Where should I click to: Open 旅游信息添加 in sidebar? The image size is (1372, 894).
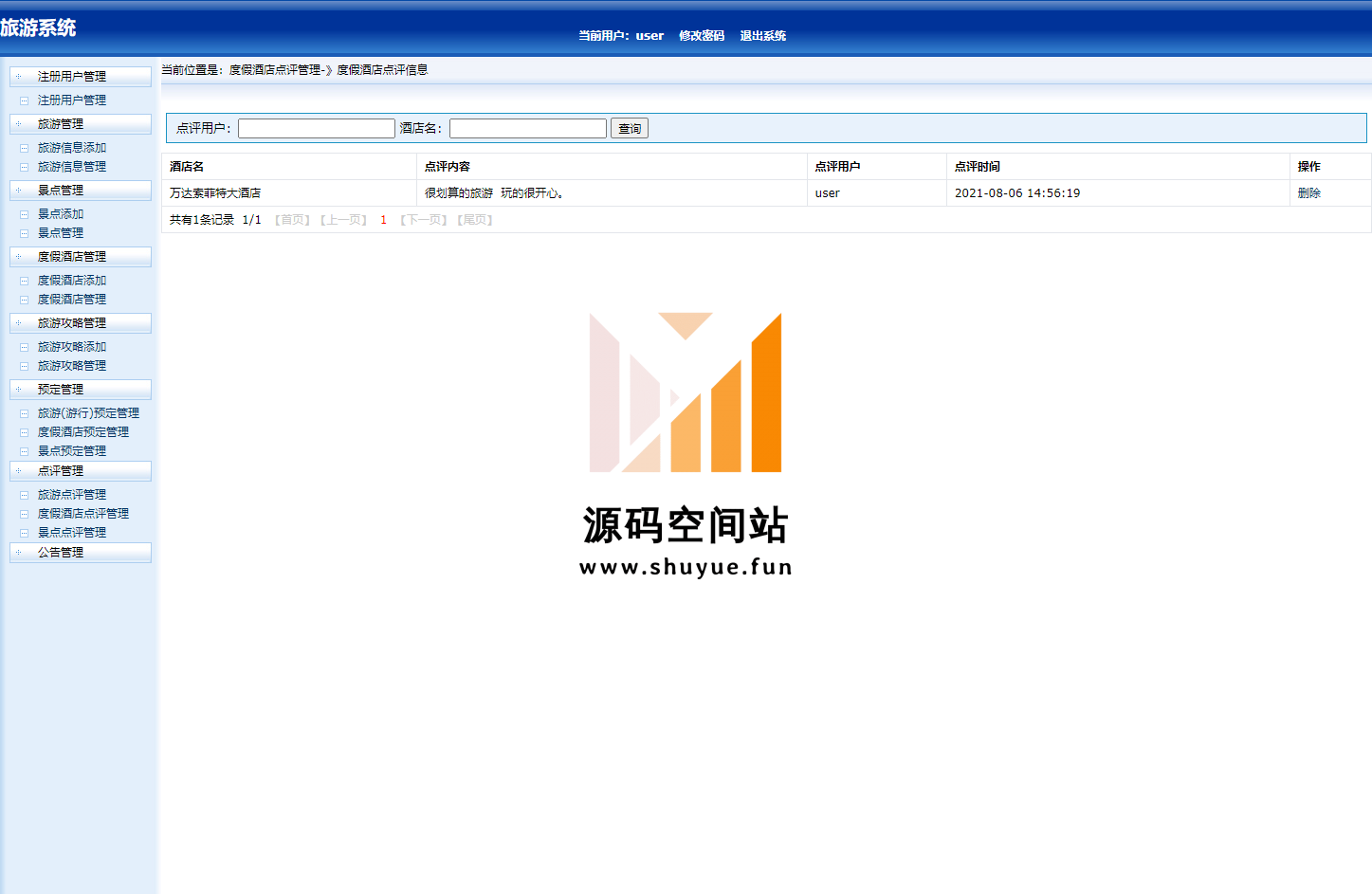pyautogui.click(x=72, y=147)
